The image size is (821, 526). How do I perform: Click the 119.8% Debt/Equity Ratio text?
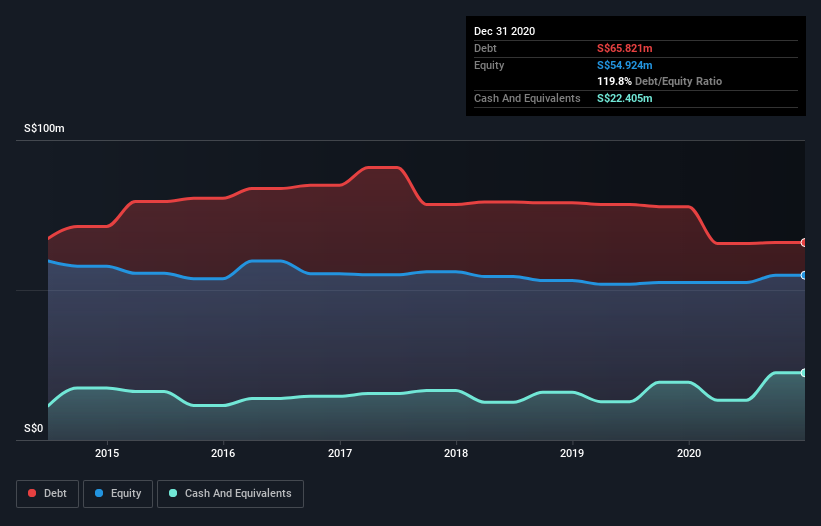[x=659, y=81]
